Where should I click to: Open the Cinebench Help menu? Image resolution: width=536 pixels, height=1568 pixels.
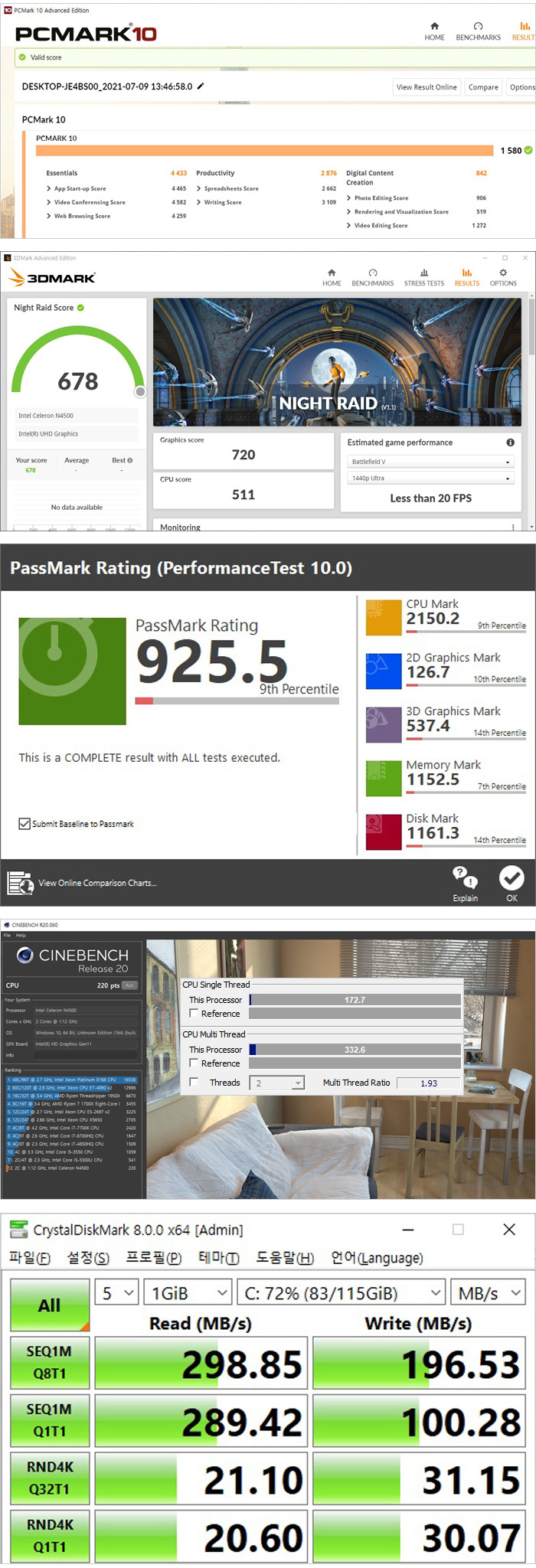coord(21,935)
